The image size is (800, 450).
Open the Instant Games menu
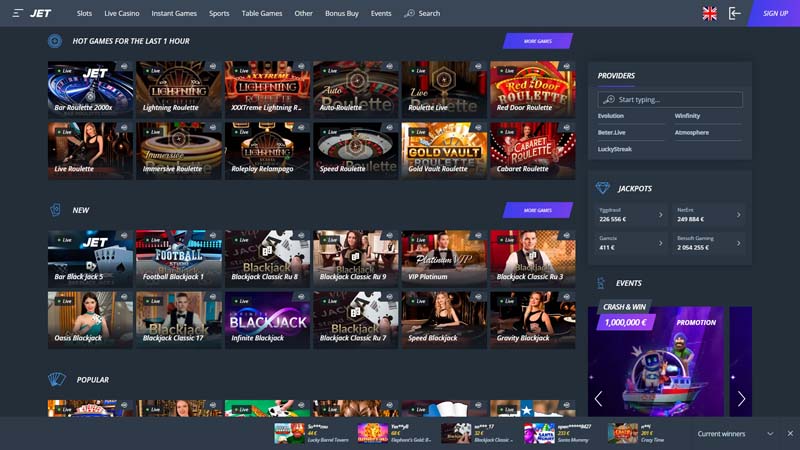[174, 14]
